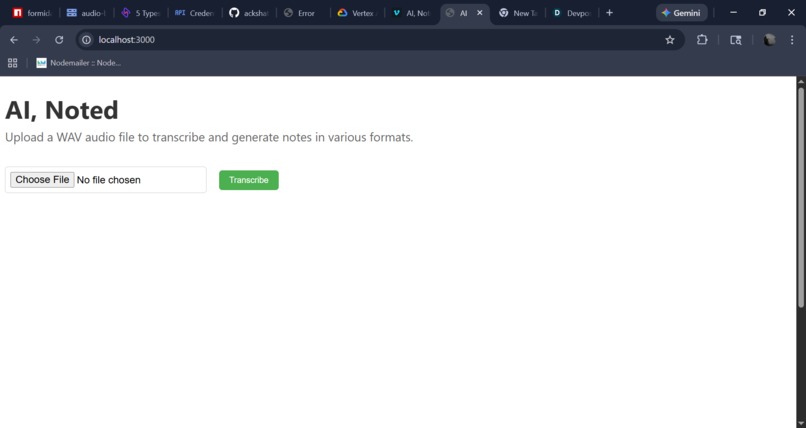Switch to the GitHub ackshat tab
806x428 pixels.
[x=249, y=13]
